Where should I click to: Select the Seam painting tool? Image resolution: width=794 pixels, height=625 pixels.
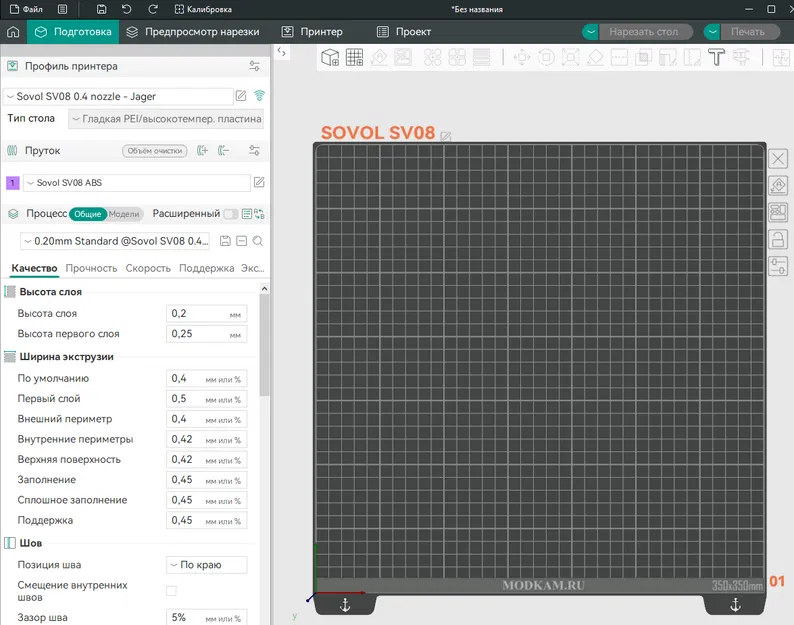(x=692, y=57)
